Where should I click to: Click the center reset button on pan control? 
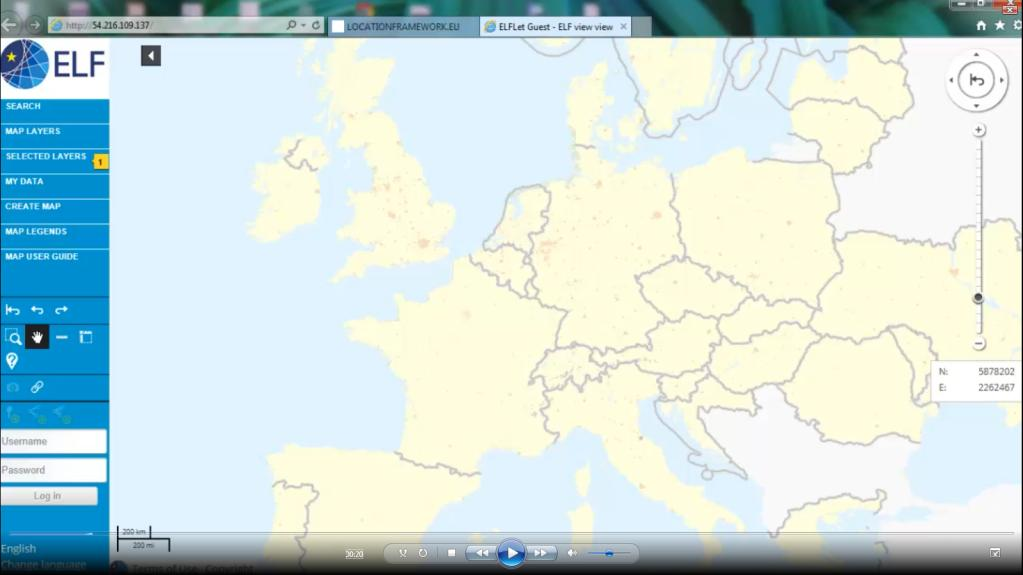(976, 80)
